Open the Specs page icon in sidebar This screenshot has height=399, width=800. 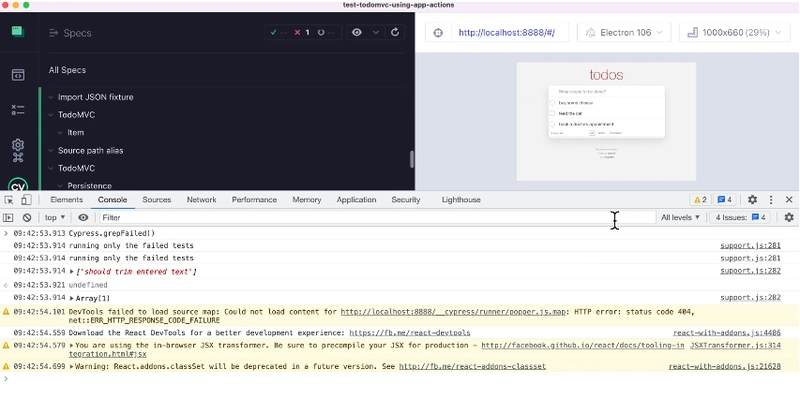point(18,75)
